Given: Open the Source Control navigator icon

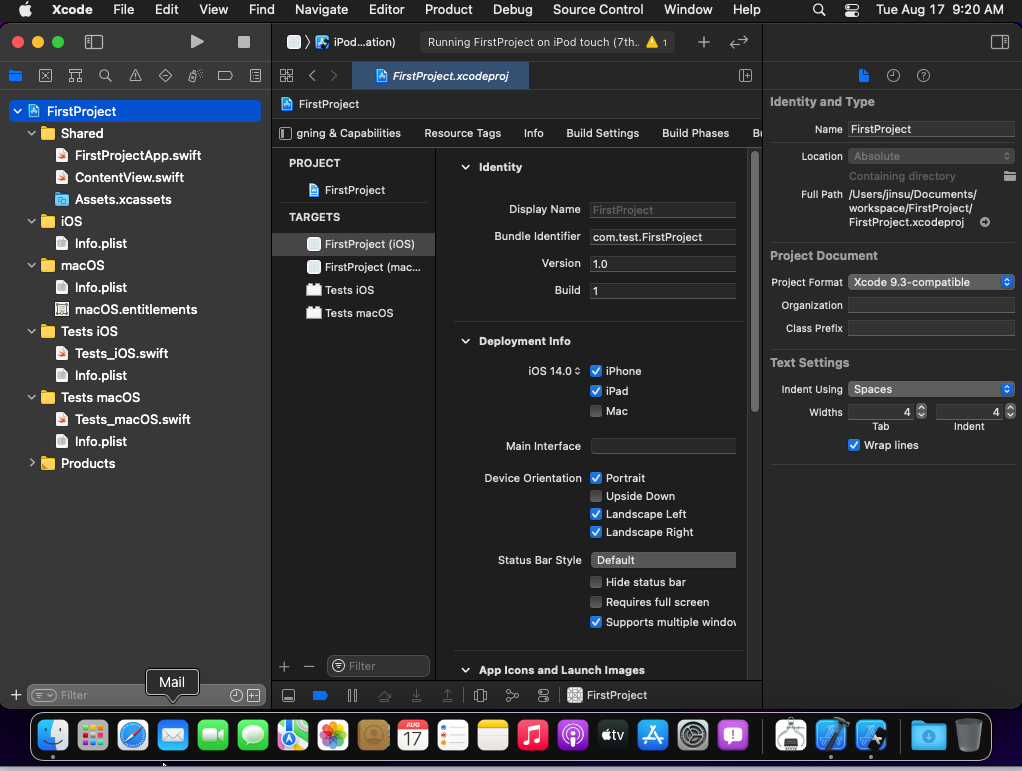Looking at the screenshot, I should click(45, 76).
